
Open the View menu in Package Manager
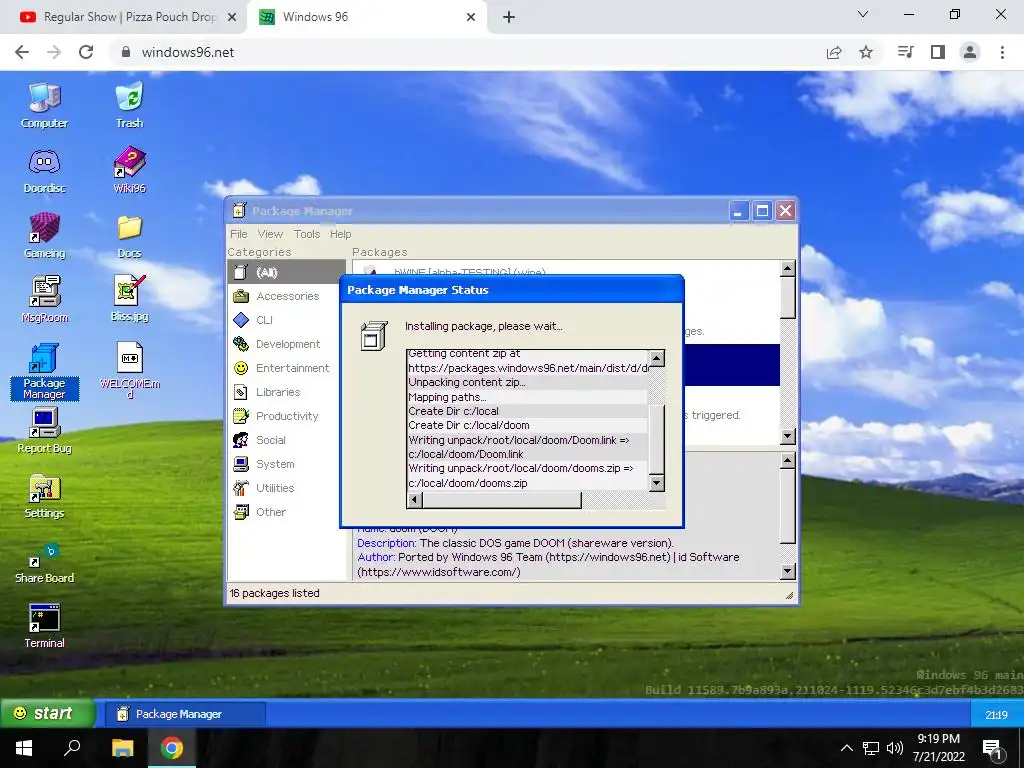pyautogui.click(x=270, y=234)
